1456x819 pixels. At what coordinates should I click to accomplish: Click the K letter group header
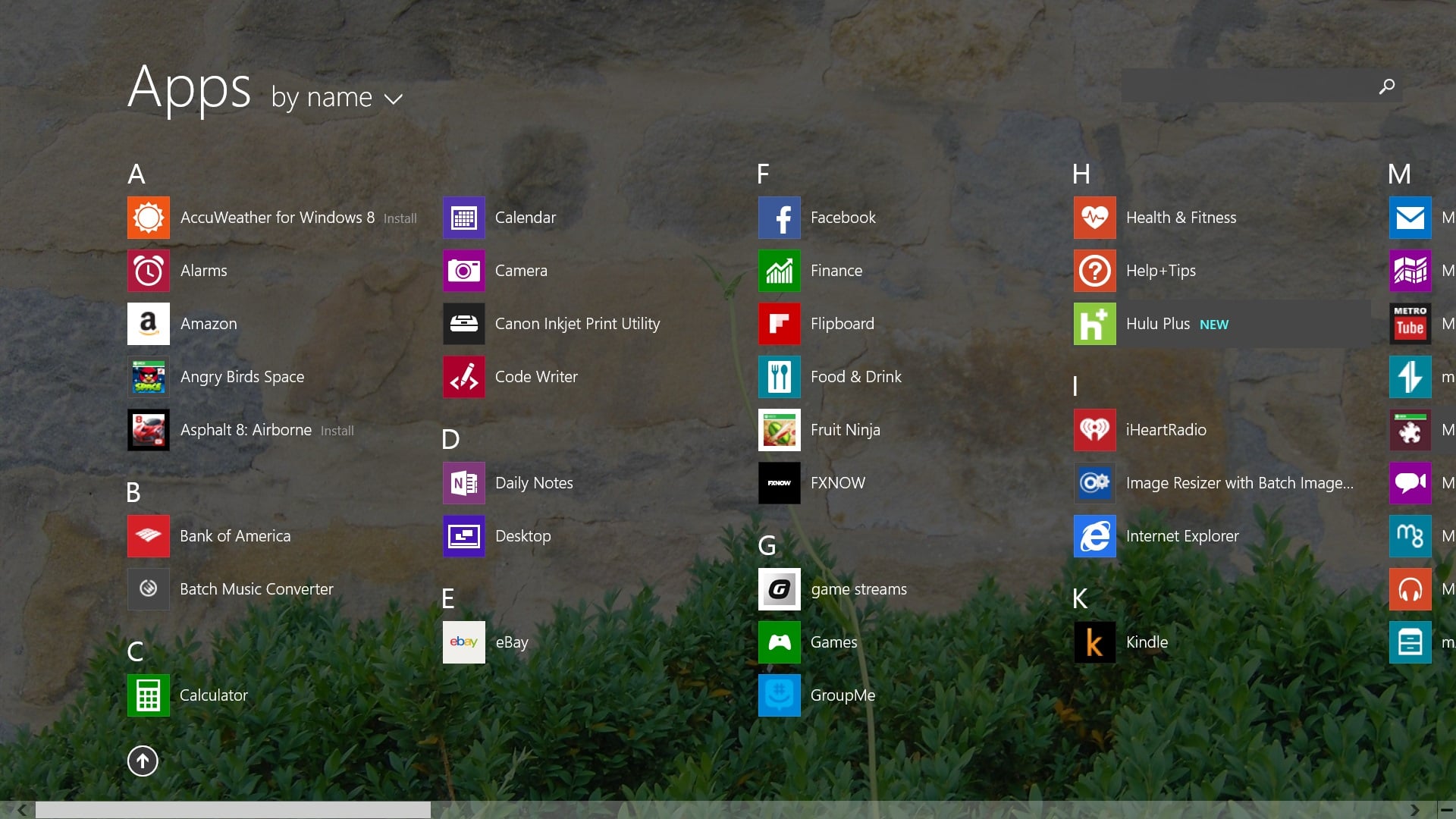click(x=1080, y=599)
